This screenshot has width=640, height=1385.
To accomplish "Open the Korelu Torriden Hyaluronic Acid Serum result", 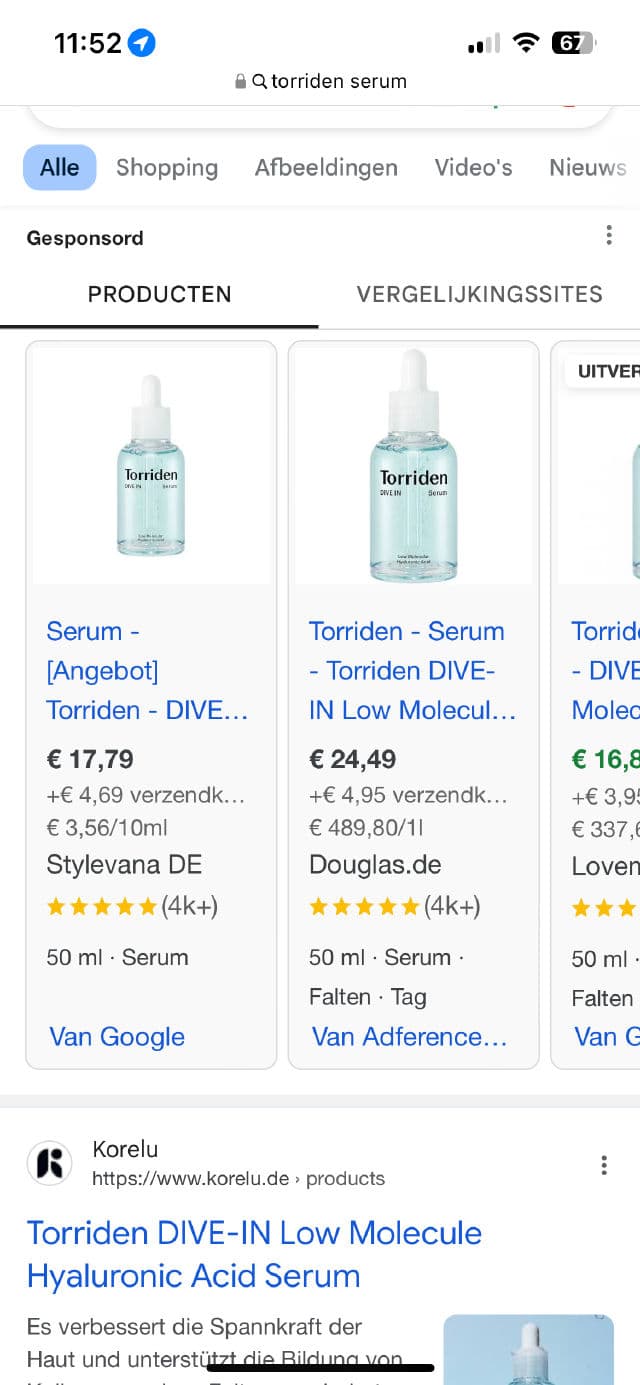I will tap(254, 1254).
